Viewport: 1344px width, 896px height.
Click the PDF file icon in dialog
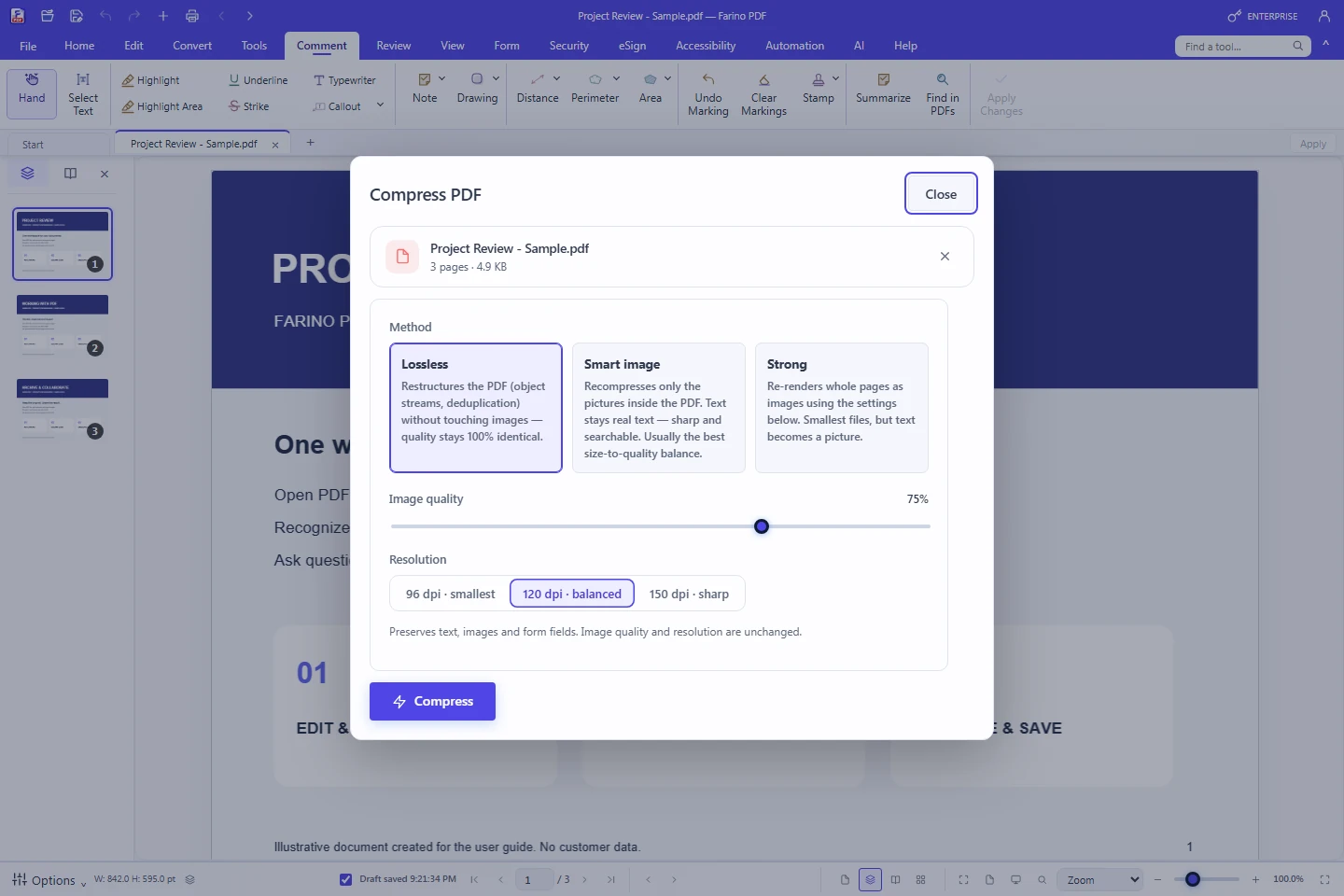[402, 257]
